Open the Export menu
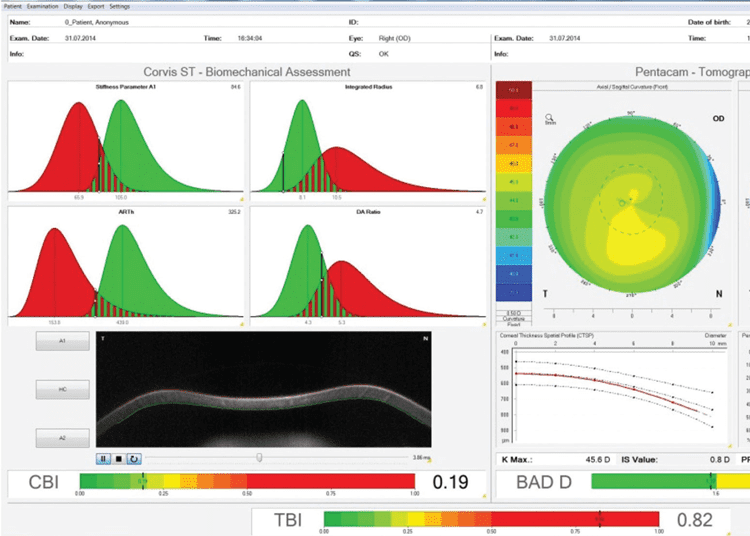Screen dimensions: 750x536 pyautogui.click(x=96, y=6)
